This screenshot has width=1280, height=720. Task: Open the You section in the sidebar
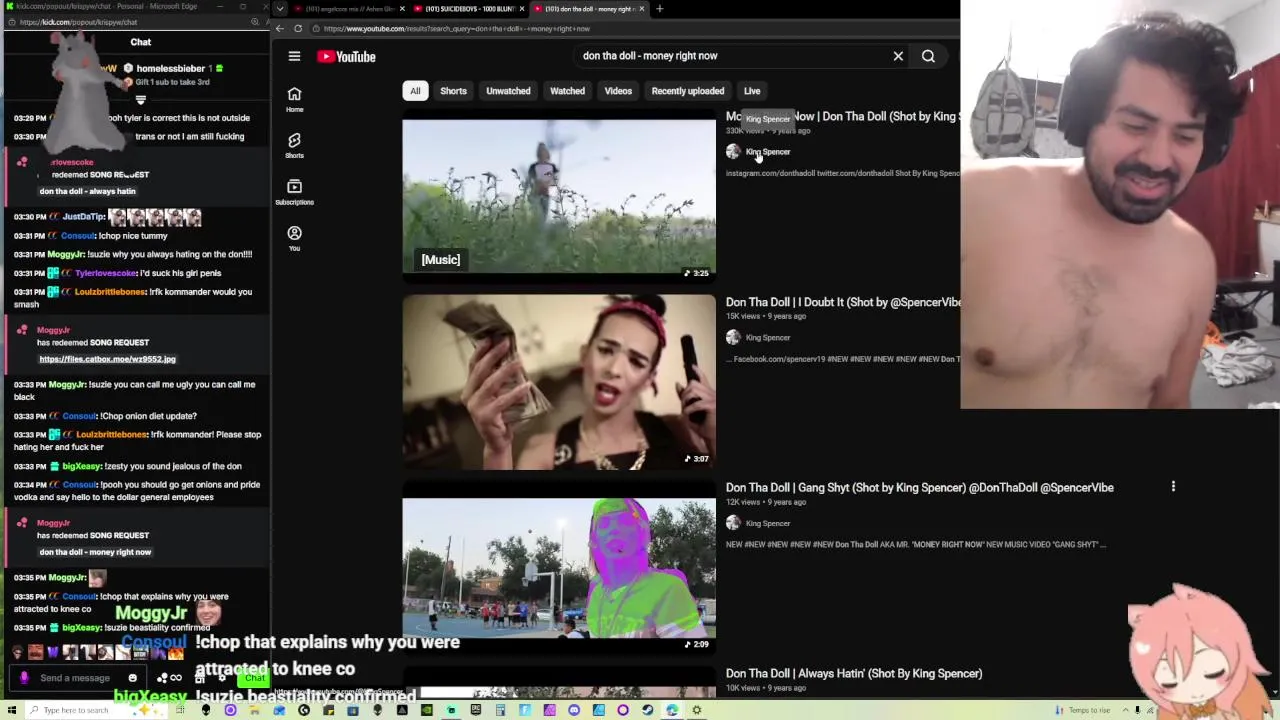[x=294, y=238]
